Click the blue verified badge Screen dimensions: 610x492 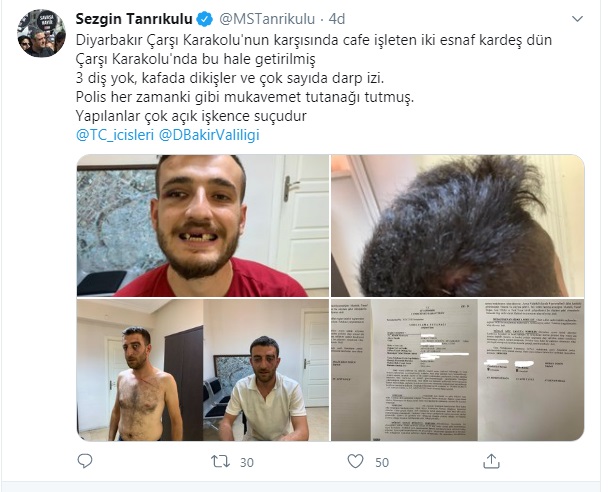click(205, 19)
